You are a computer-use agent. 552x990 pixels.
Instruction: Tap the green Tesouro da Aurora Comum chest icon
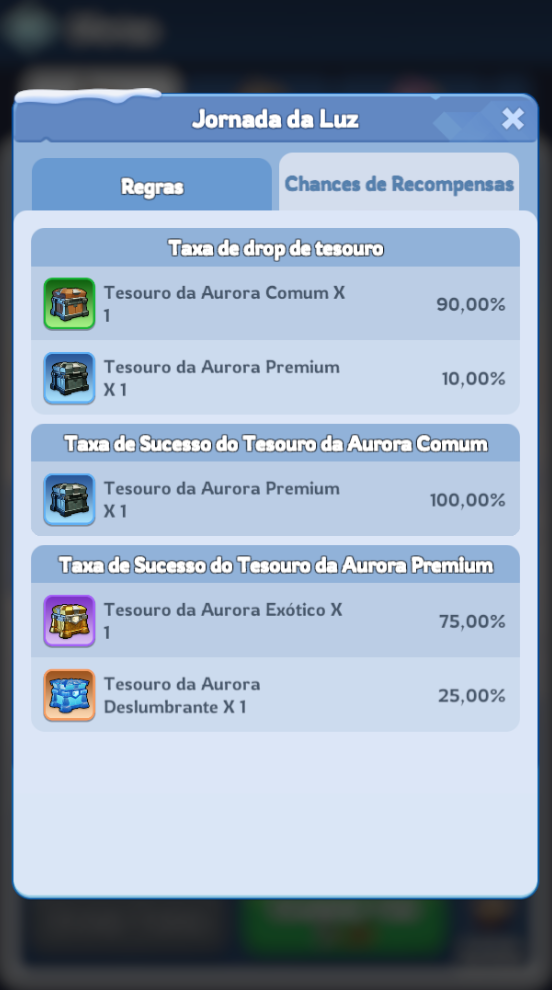coord(69,304)
